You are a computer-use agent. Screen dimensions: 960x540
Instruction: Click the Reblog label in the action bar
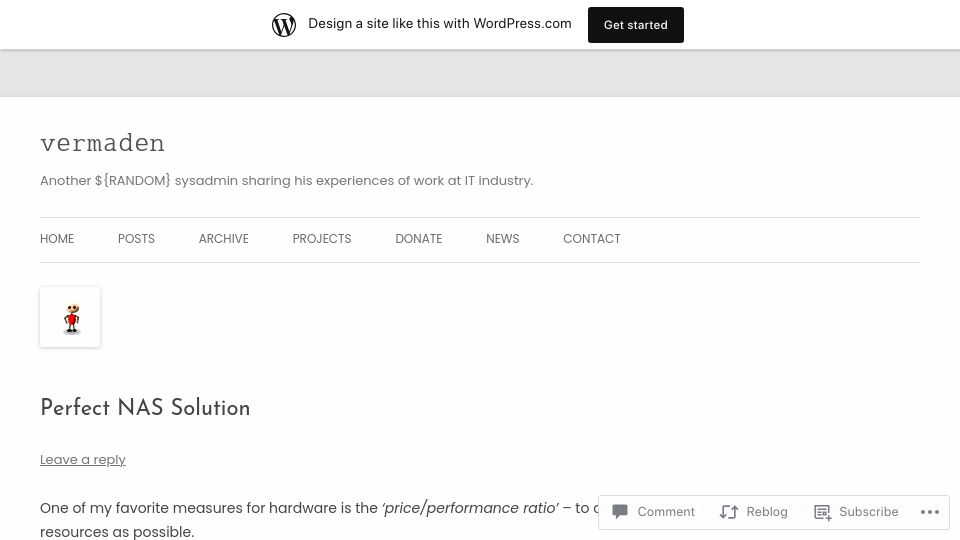click(767, 512)
